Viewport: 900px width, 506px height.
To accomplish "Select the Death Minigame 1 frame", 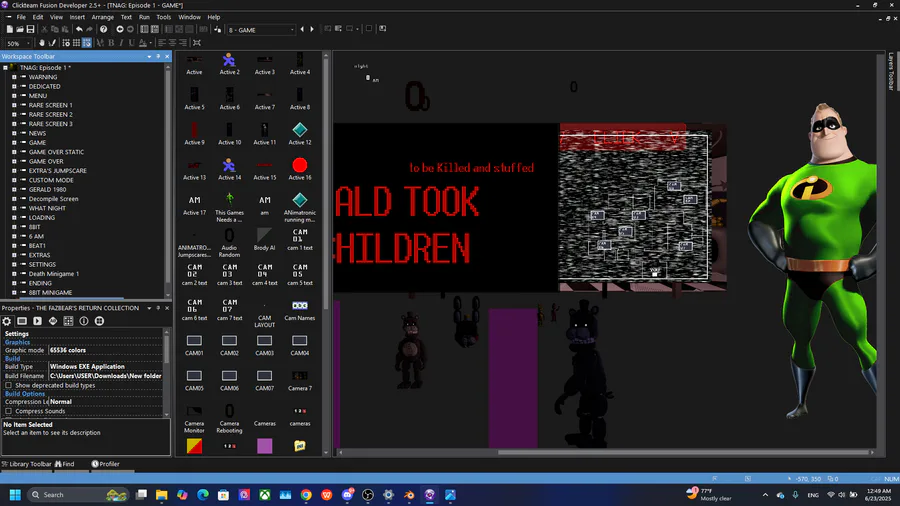I will pos(54,274).
